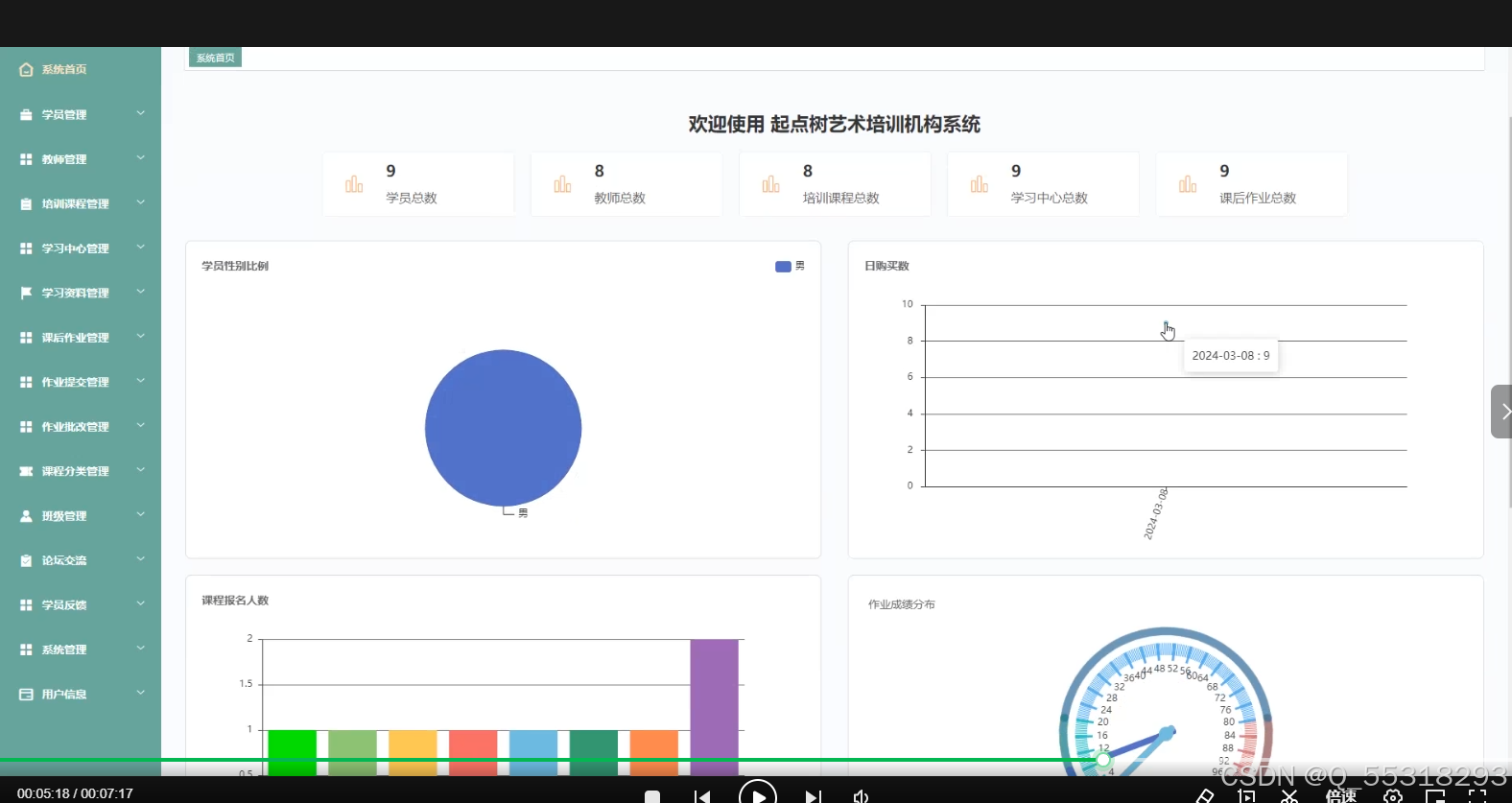1512x803 pixels.
Task: Expand the 培训课程管理 submenu arrow
Action: tap(141, 202)
